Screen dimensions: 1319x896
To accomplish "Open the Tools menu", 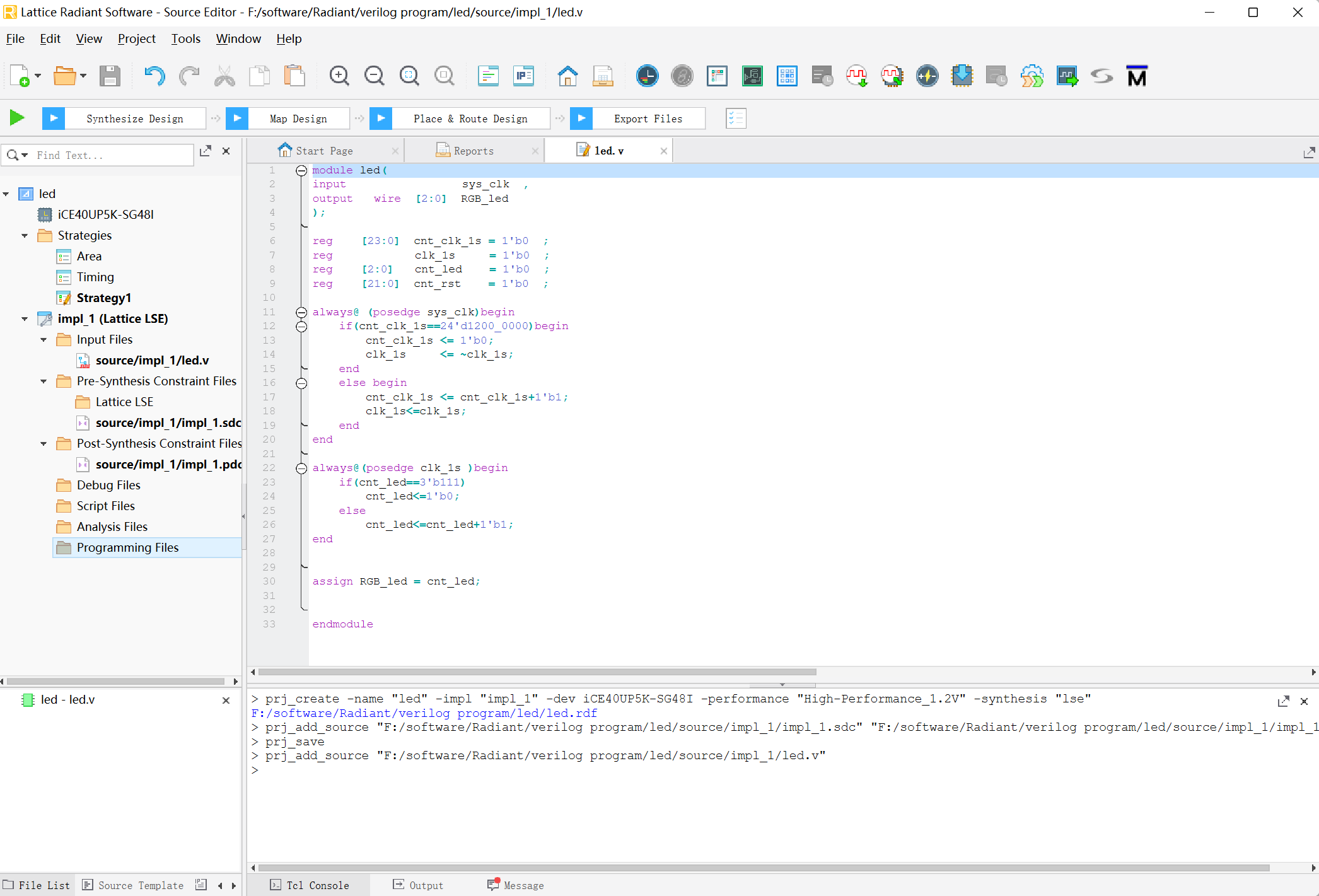I will (186, 38).
